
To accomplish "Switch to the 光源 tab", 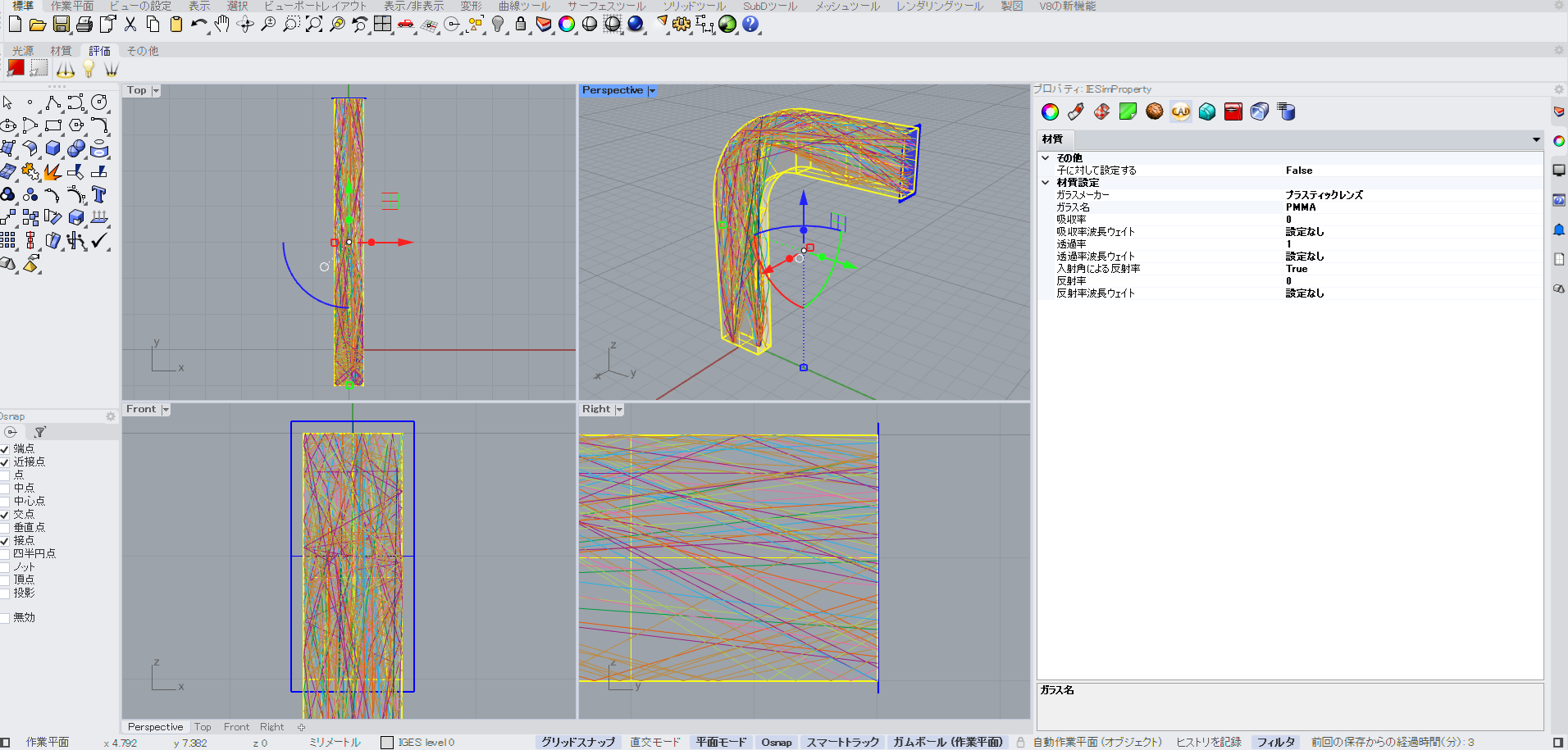I will coord(23,50).
